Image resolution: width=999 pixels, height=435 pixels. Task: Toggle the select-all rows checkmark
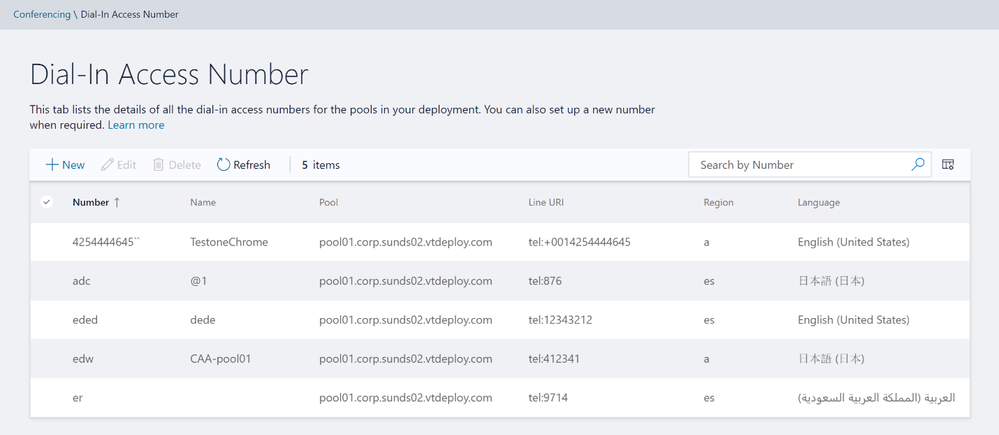(x=46, y=202)
